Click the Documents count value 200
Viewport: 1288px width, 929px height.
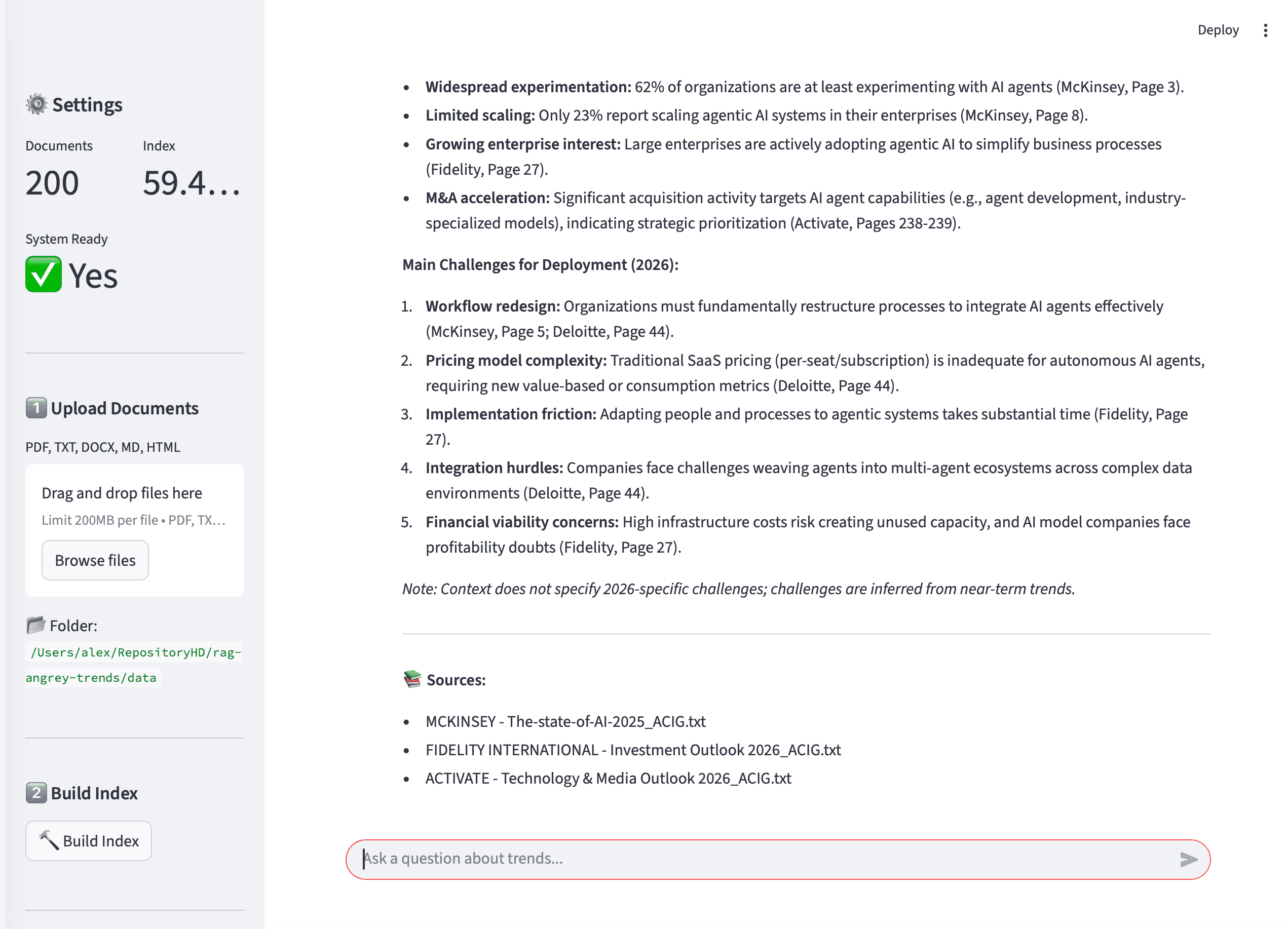(x=52, y=183)
